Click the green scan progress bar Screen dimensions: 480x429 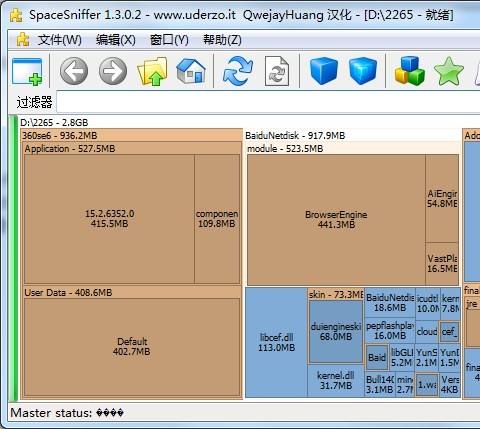[13, 257]
